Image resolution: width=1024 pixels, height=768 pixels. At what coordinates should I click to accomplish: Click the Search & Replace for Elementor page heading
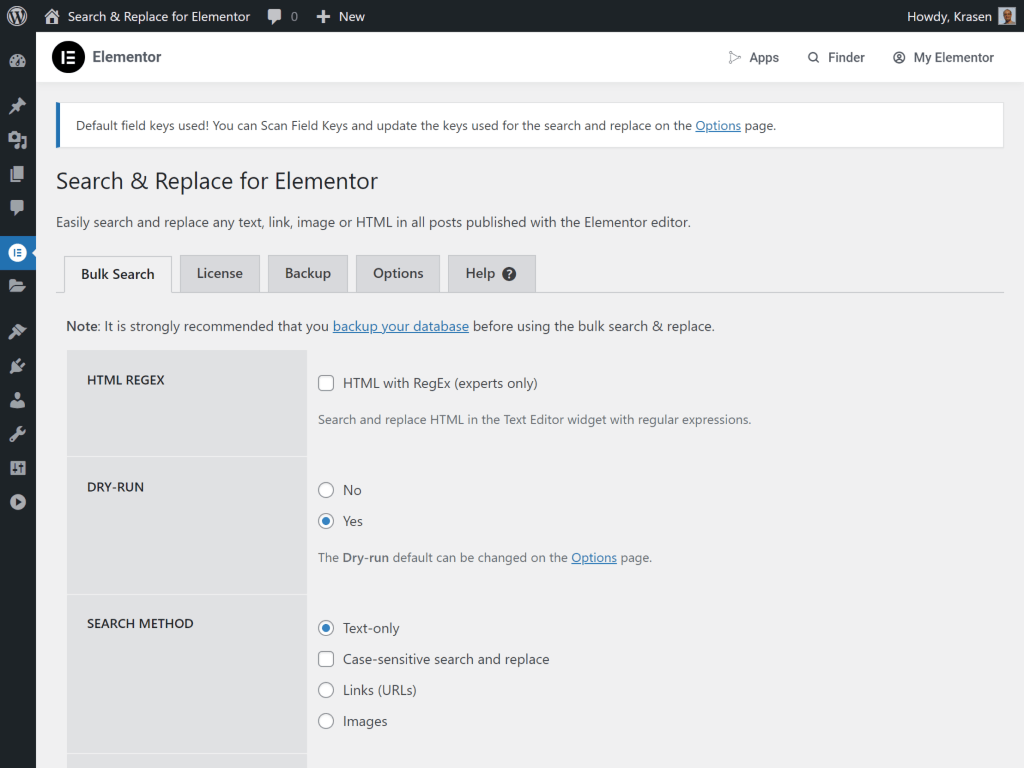[217, 181]
